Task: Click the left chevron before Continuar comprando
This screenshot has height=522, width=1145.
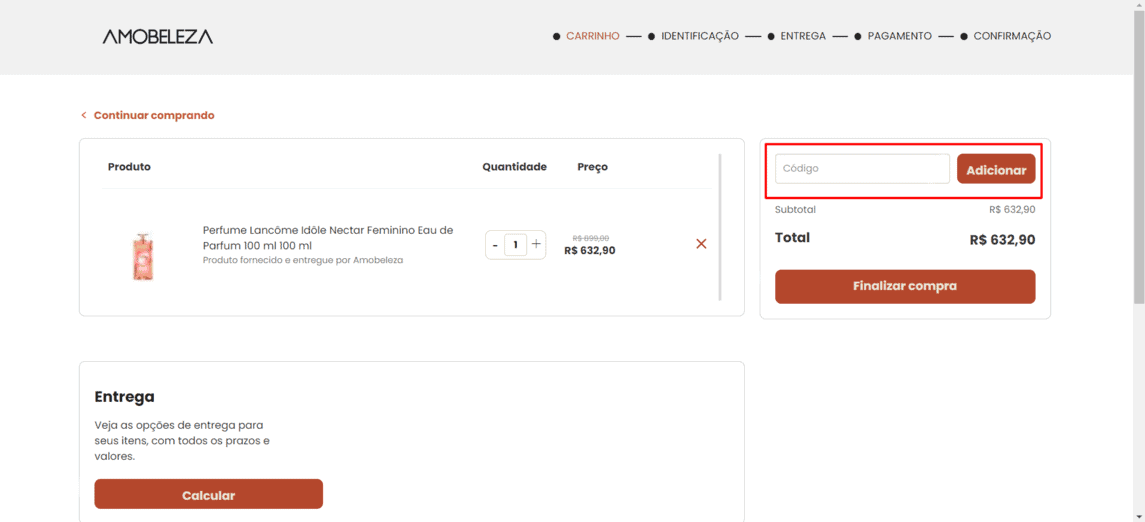Action: (84, 115)
